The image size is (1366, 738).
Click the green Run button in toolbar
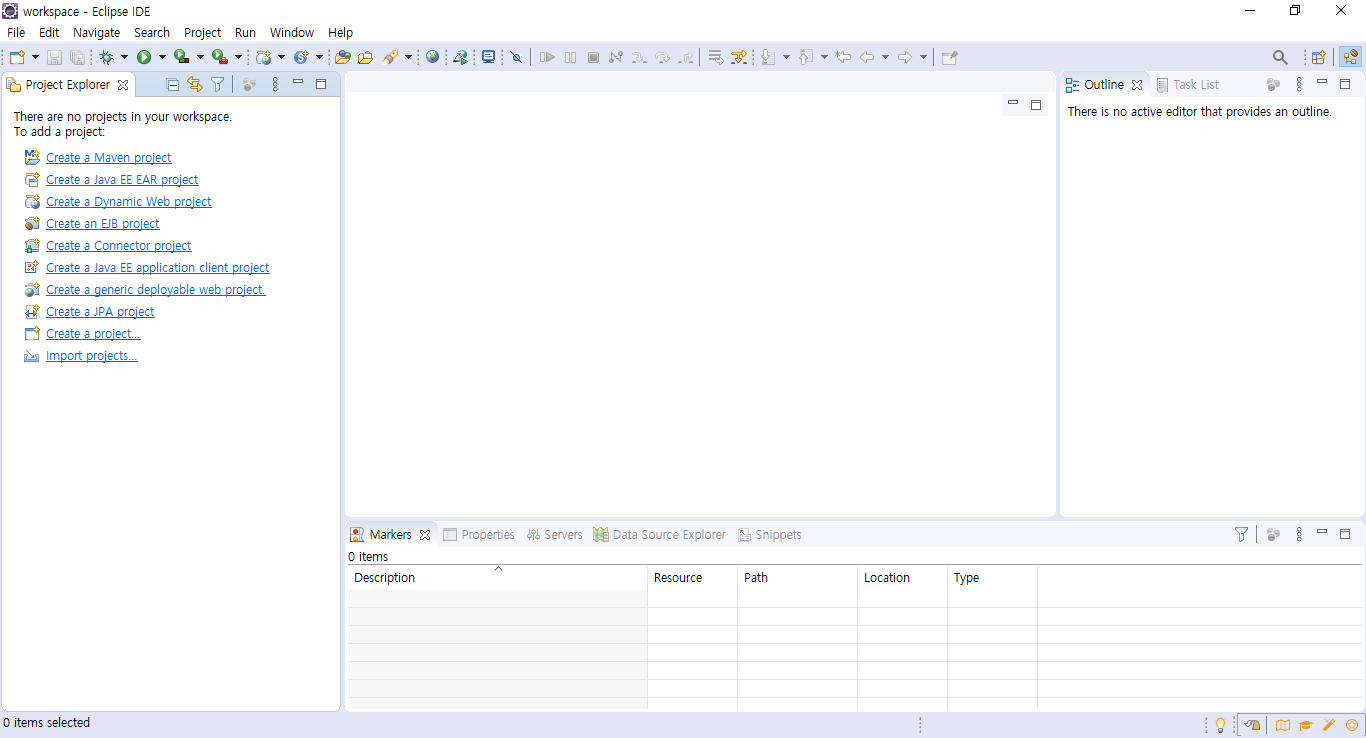click(144, 58)
